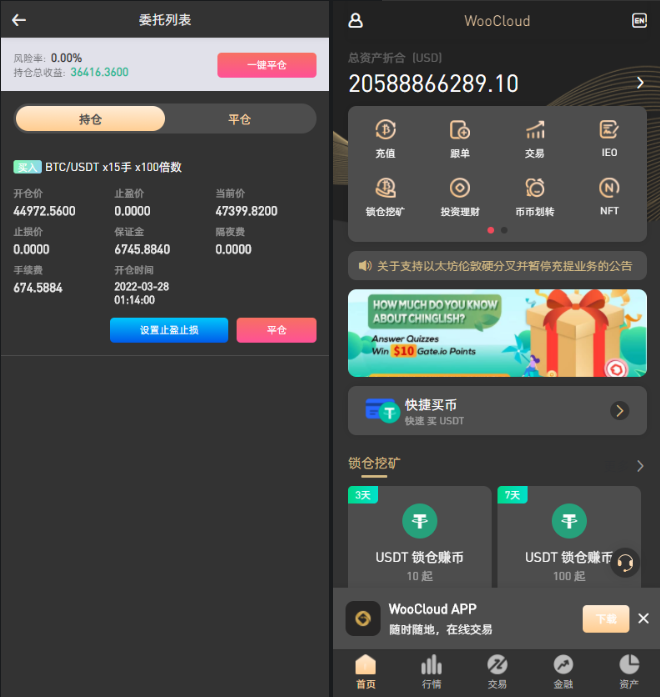Click the 当前价 value 47399.8200

tap(246, 211)
